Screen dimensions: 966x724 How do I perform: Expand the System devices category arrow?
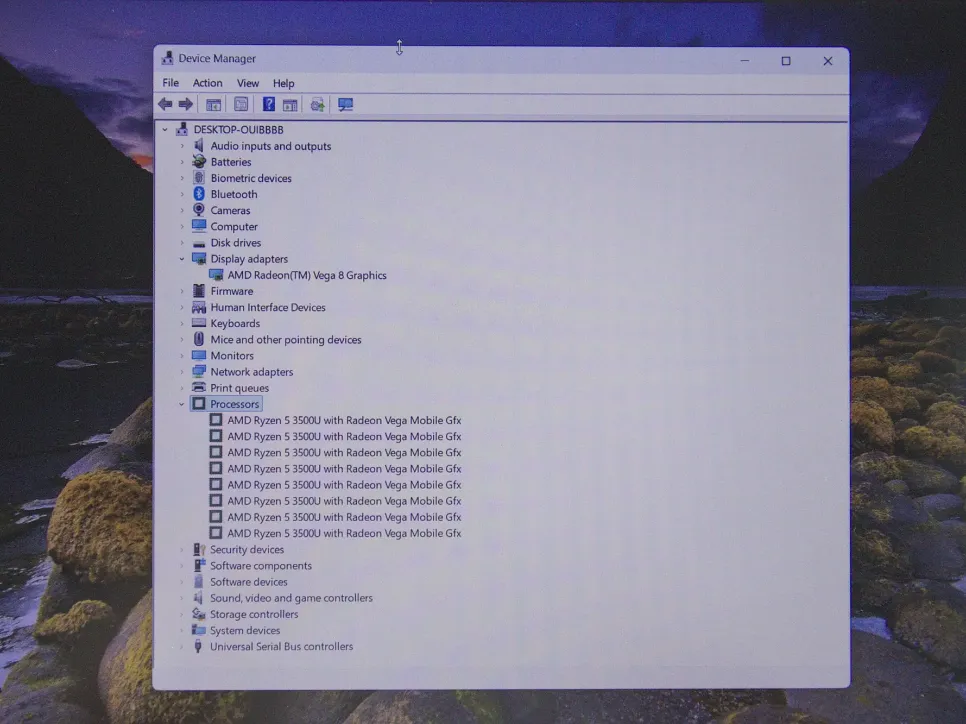[182, 630]
